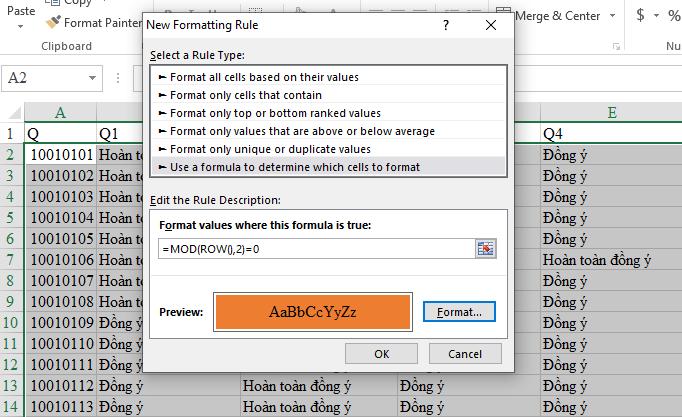
Task: Select 'Format only cells that contain' rule
Action: (x=245, y=95)
